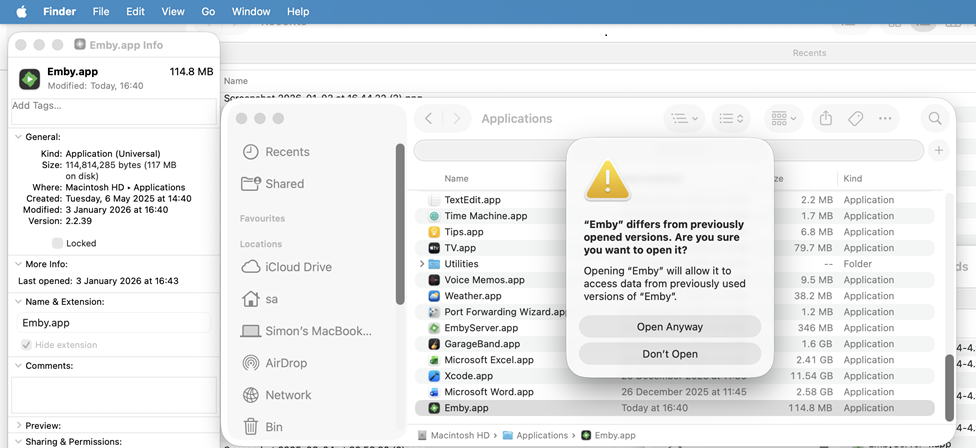
Task: Open the Go menu
Action: (209, 11)
